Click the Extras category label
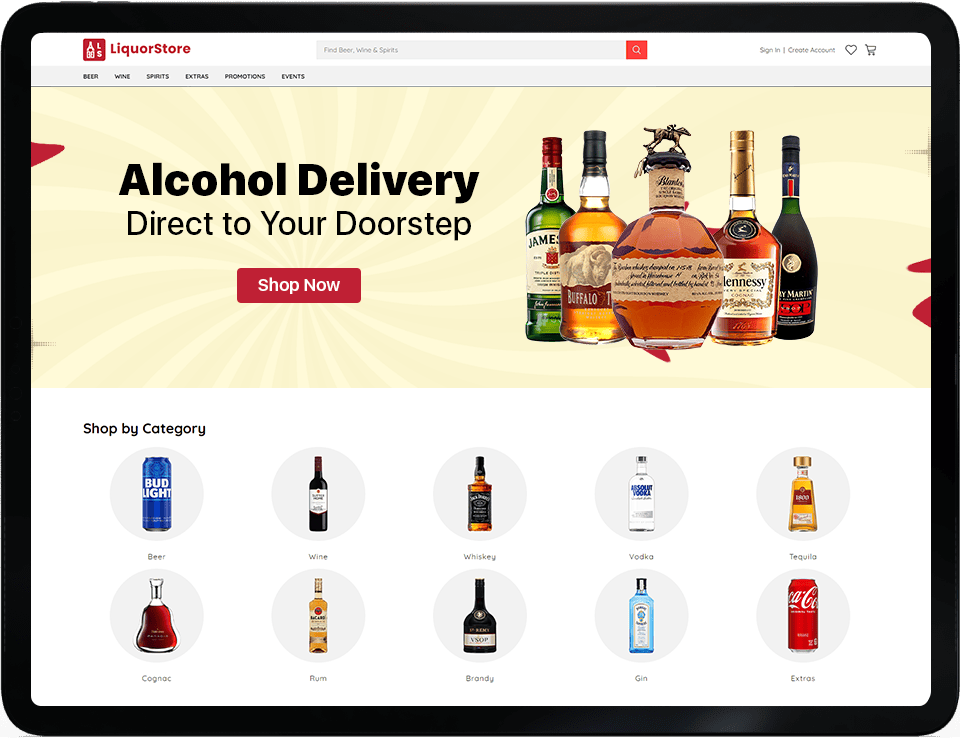This screenshot has height=738, width=960. [803, 679]
